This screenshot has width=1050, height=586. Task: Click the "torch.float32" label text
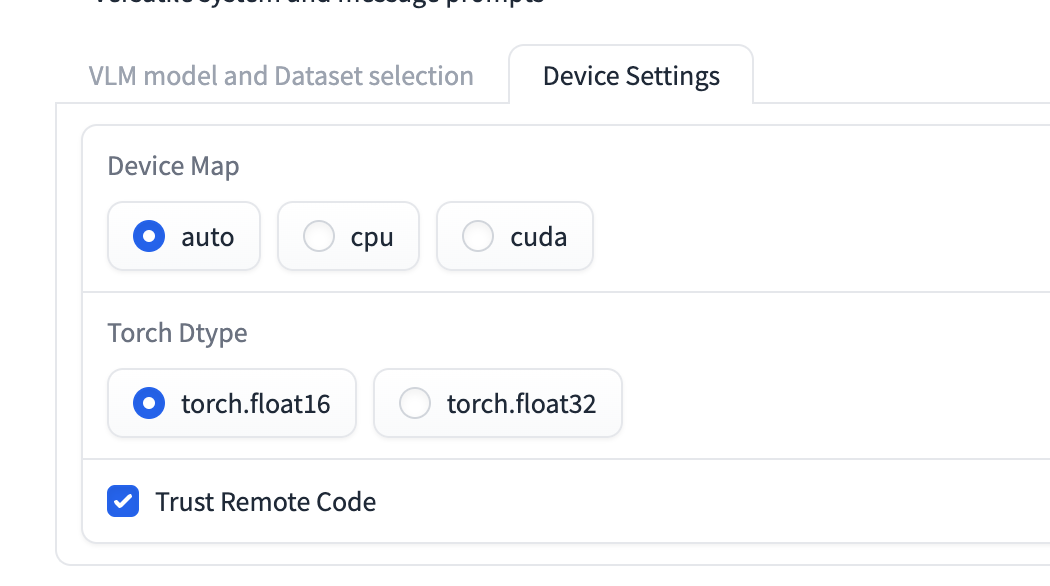(522, 404)
